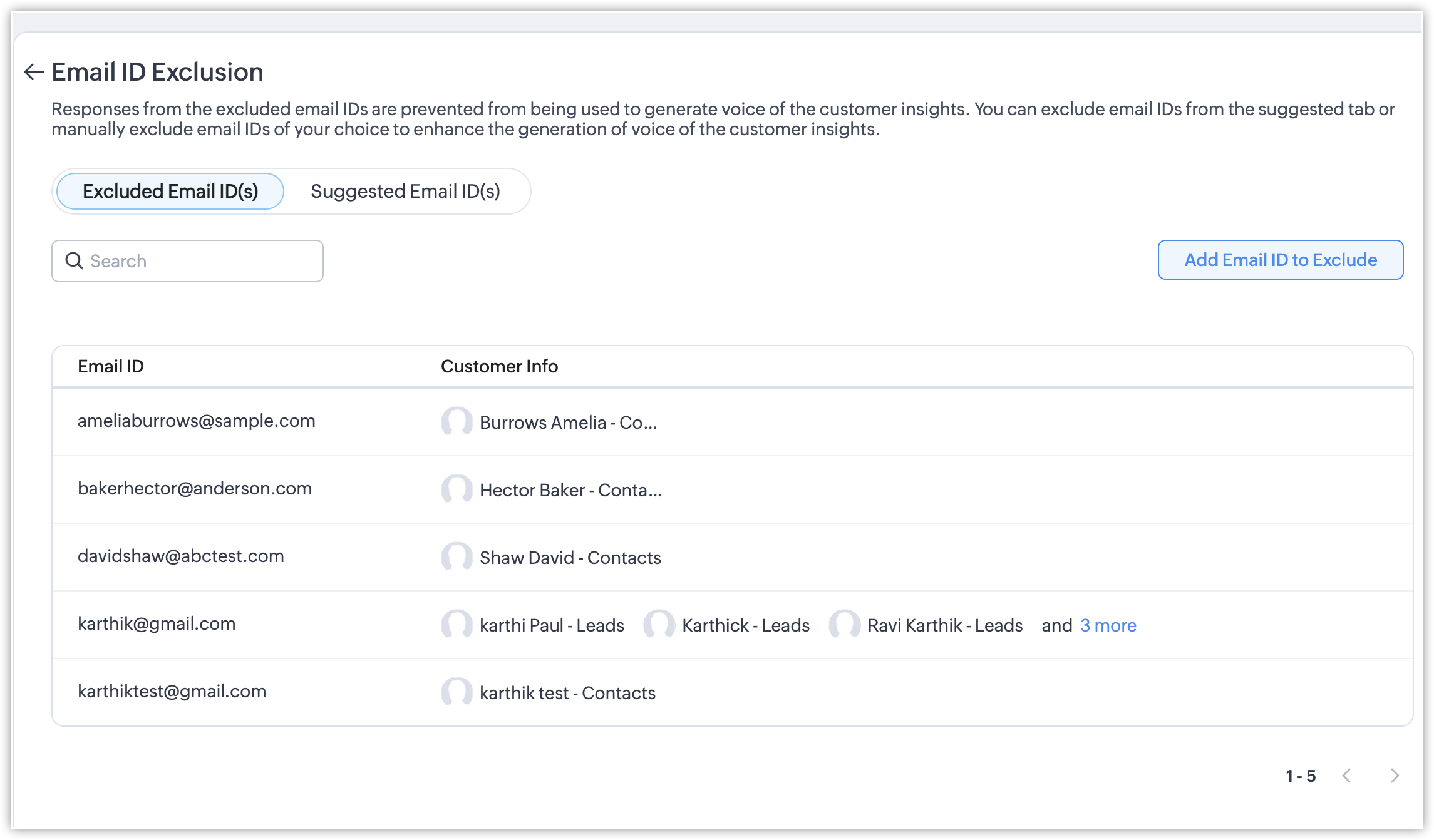The height and width of the screenshot is (840, 1434).
Task: Click the Email ID column header
Action: tap(111, 366)
